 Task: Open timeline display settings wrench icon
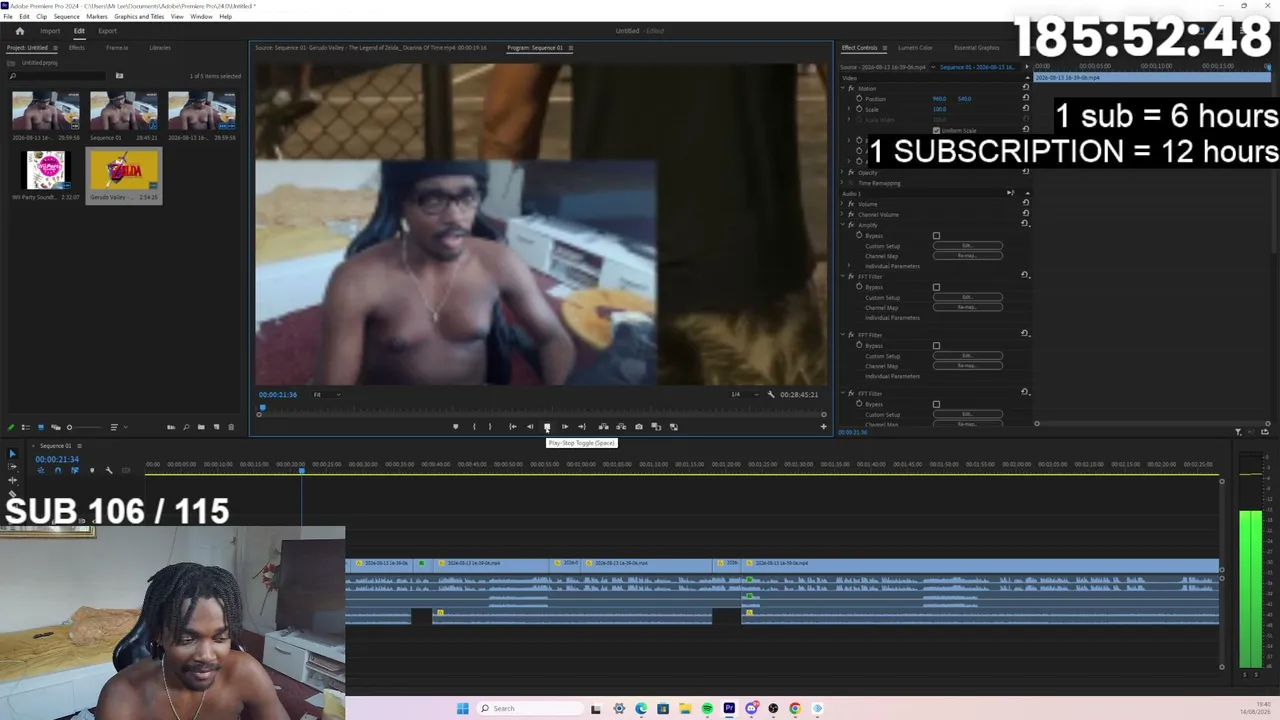tap(109, 470)
